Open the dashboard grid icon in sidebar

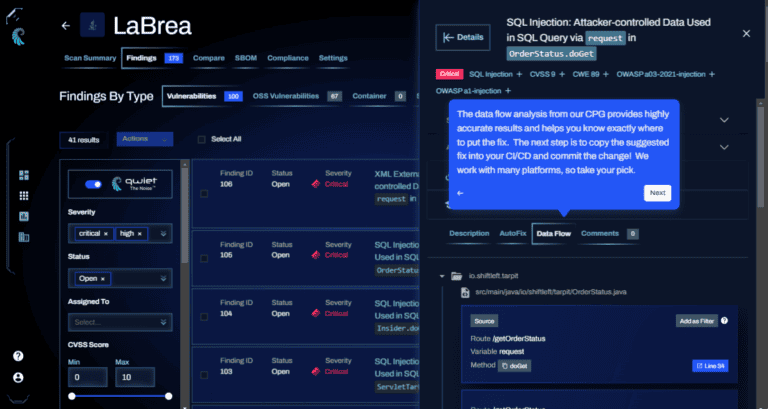pyautogui.click(x=24, y=175)
